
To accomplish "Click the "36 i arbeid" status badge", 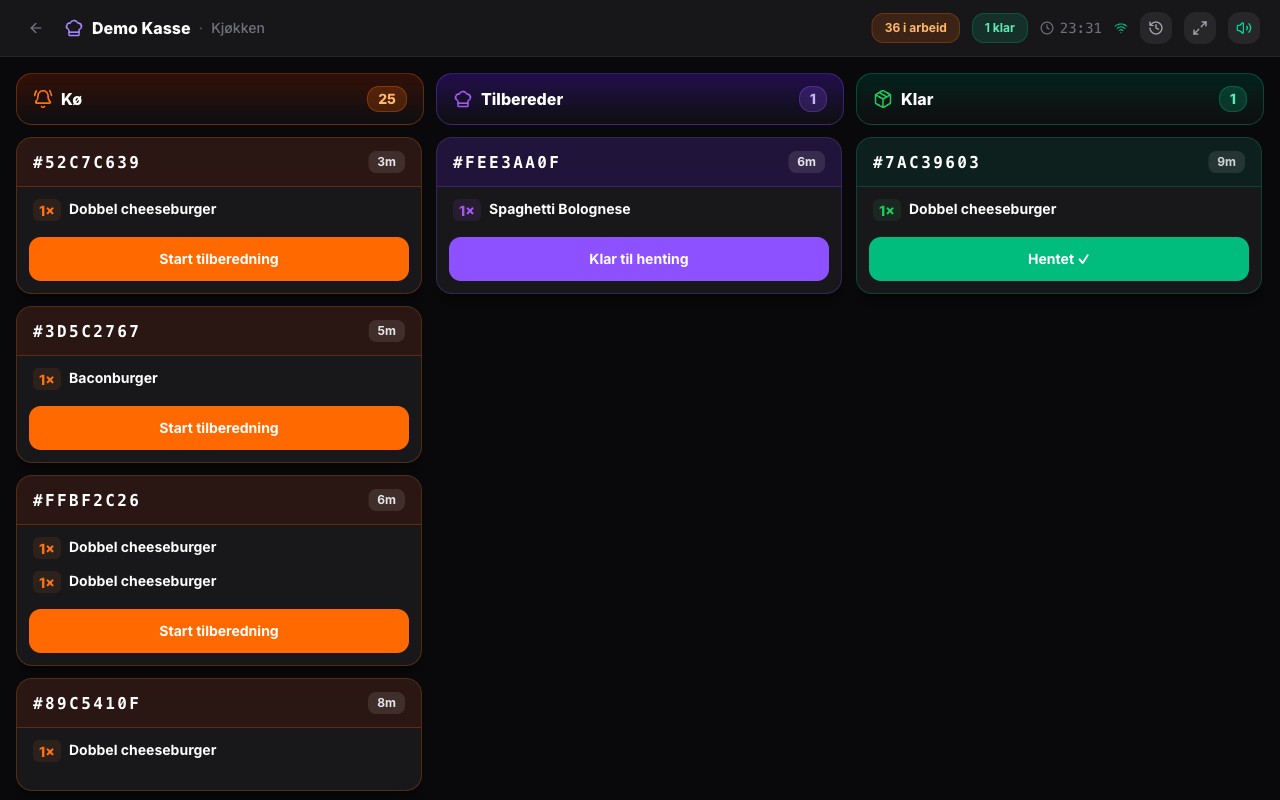I will 916,28.
